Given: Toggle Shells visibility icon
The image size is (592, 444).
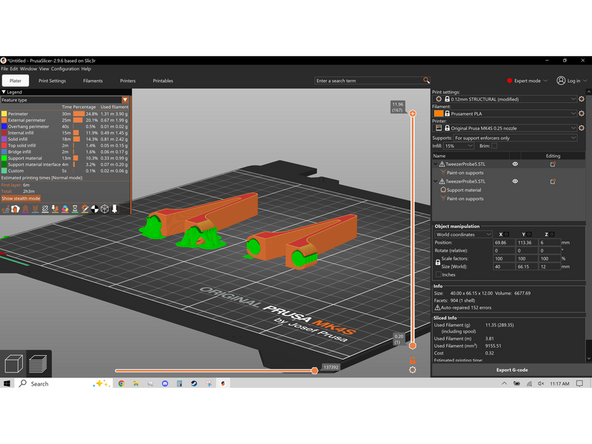Looking at the screenshot, I should coord(105,209).
